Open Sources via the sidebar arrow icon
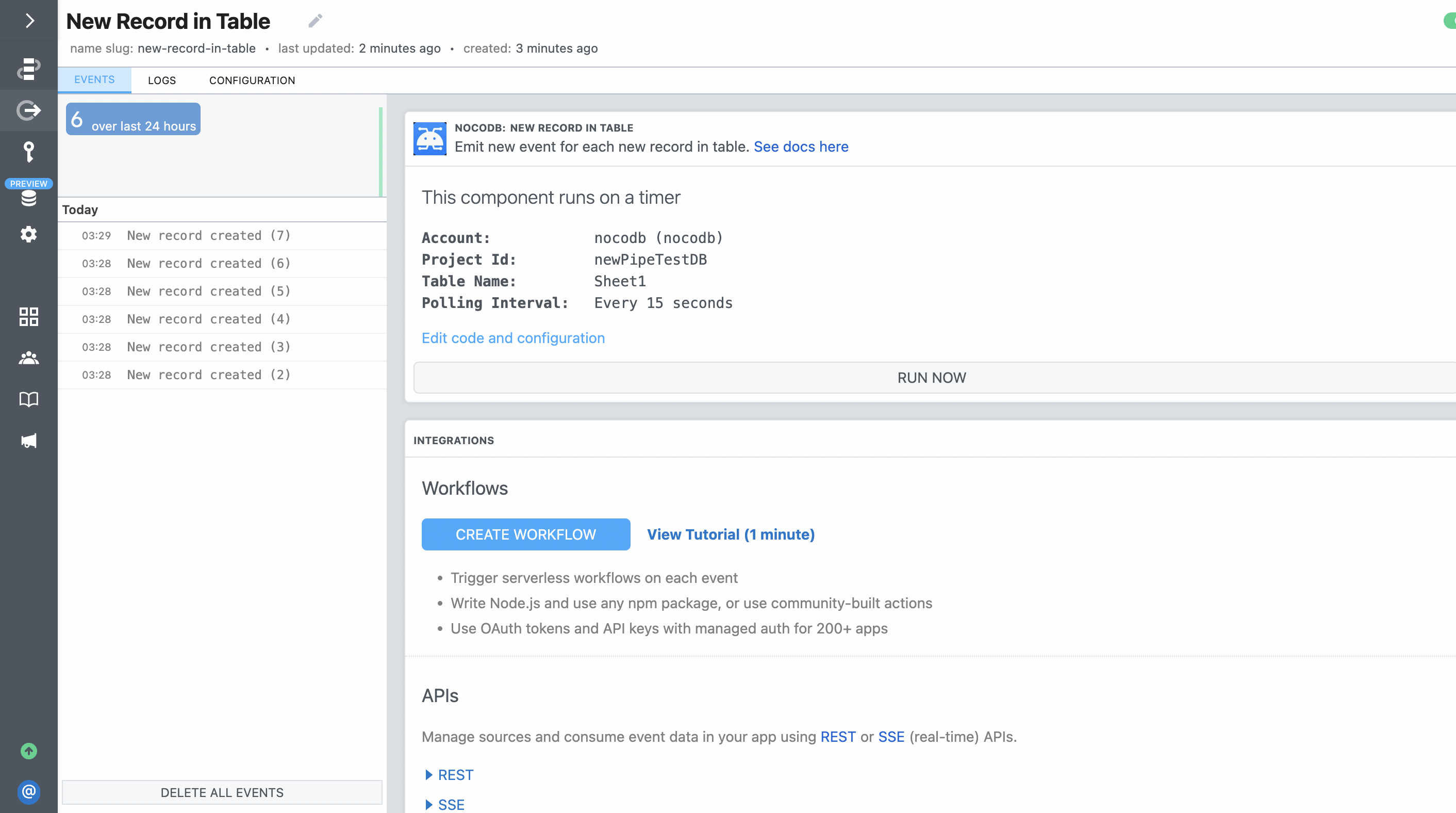This screenshot has width=1456, height=813. (x=29, y=110)
